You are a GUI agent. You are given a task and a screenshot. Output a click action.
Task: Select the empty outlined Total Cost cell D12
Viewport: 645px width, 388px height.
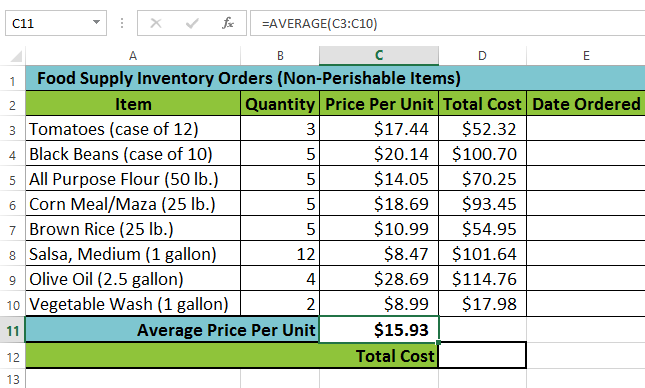pos(483,355)
